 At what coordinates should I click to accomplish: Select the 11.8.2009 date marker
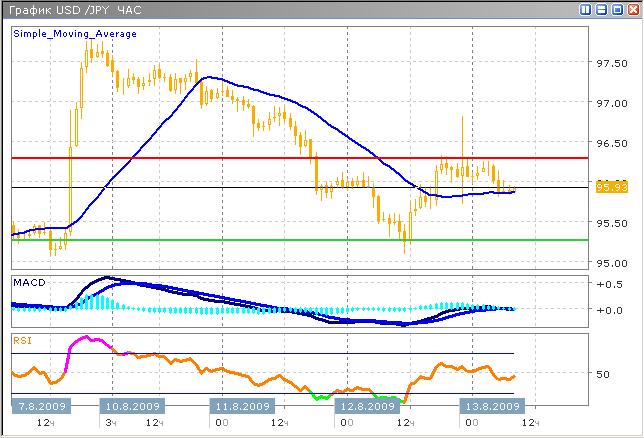[241, 407]
